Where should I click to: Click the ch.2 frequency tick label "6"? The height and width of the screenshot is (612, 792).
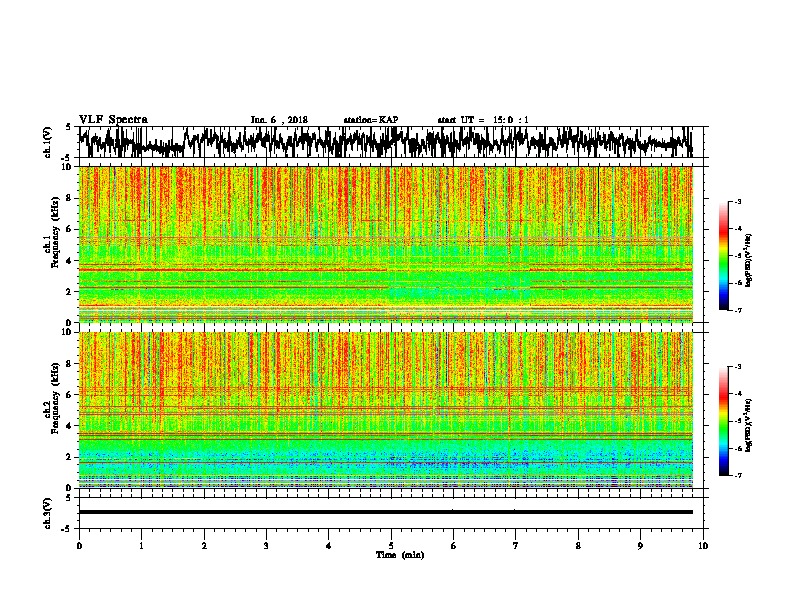(x=70, y=395)
